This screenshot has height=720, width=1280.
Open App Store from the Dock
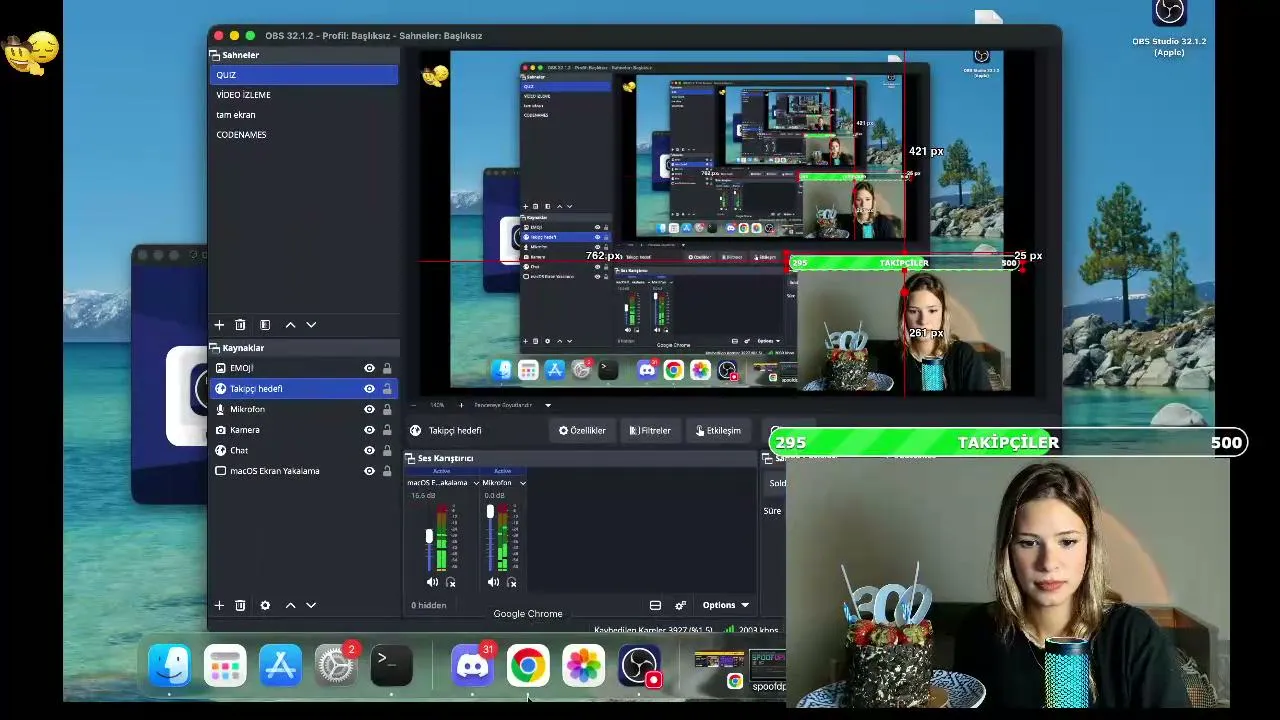click(x=280, y=666)
